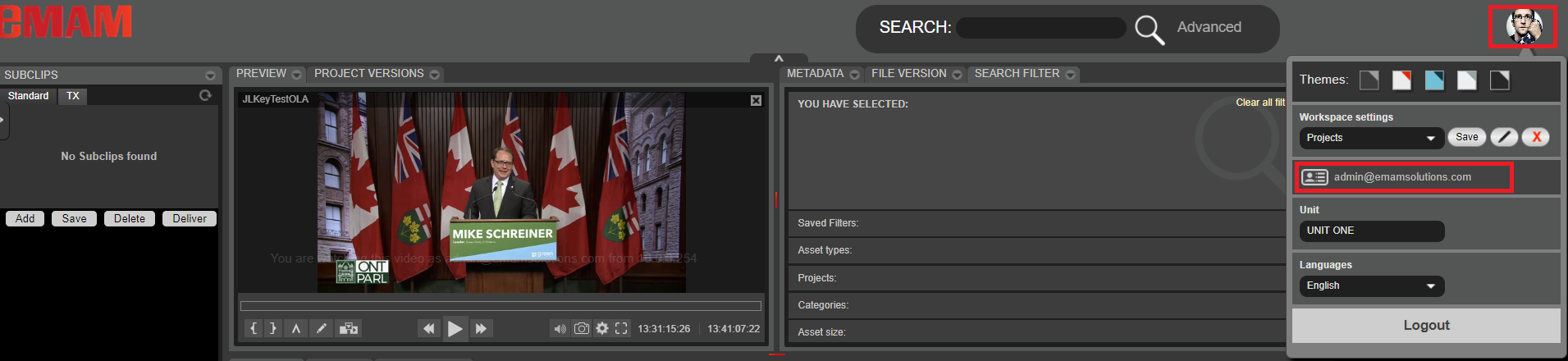
Task: Close the JLKeyTestOLA preview player
Action: tap(756, 100)
